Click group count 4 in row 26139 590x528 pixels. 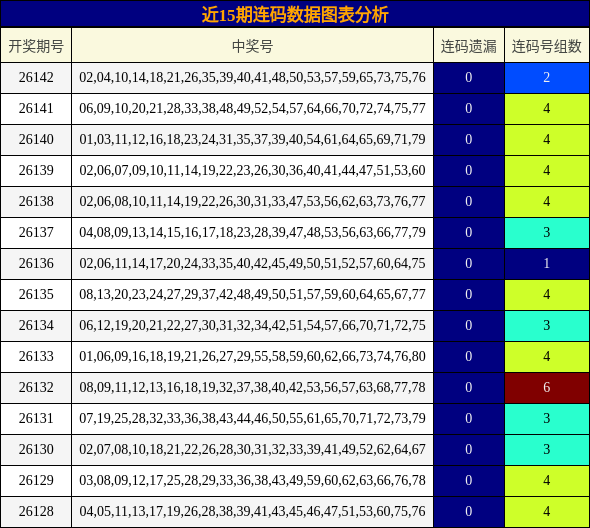tap(547, 170)
